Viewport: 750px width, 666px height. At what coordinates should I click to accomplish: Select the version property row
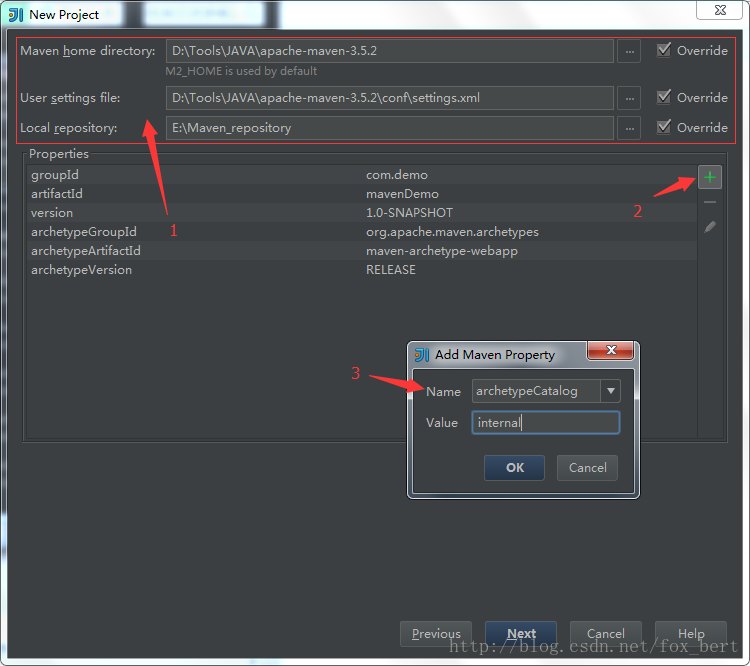click(362, 212)
